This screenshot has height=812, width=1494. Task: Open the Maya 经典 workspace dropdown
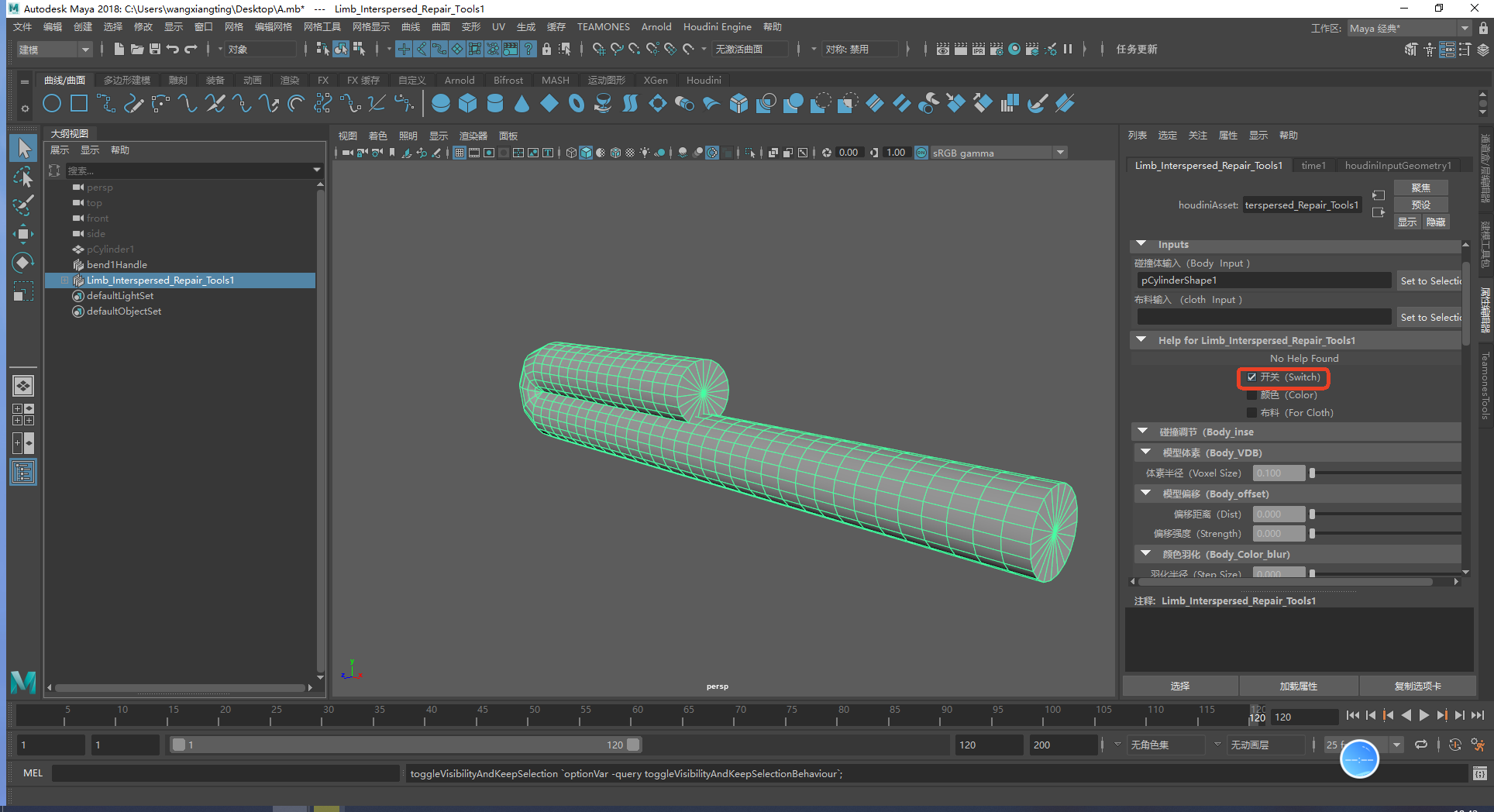[x=1464, y=28]
